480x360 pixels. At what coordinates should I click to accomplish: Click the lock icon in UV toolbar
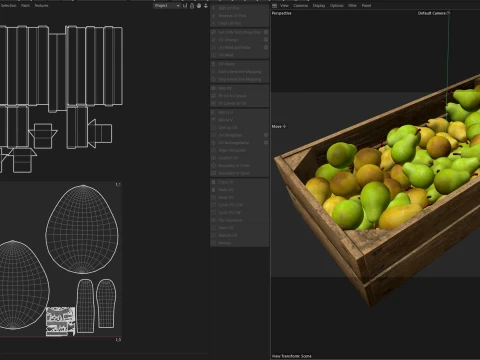click(x=192, y=6)
